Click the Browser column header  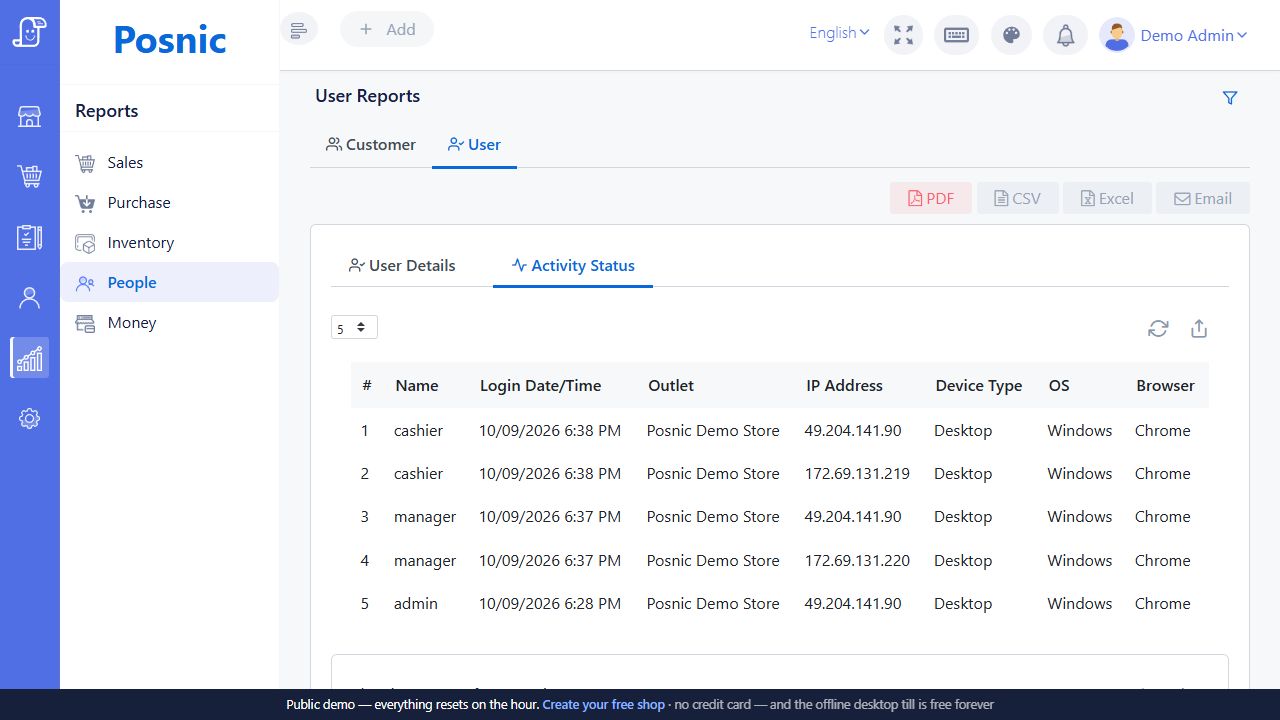[1165, 385]
